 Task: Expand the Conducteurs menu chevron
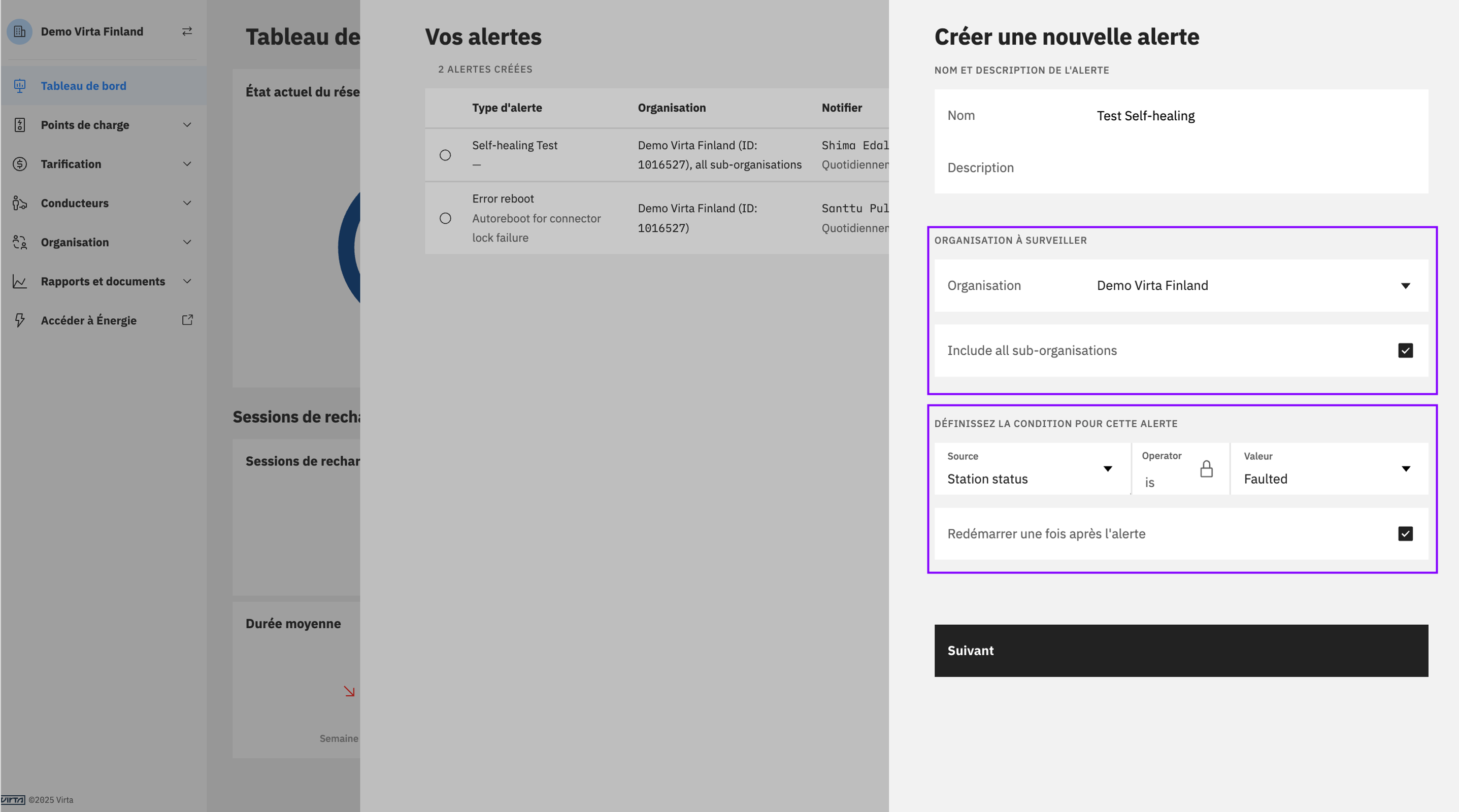pyautogui.click(x=187, y=202)
